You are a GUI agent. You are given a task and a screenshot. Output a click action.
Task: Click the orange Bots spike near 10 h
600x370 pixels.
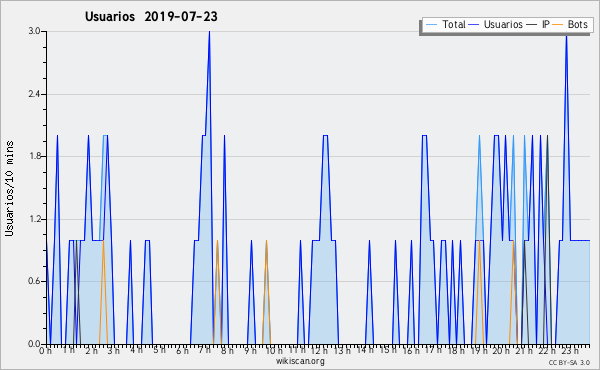pos(266,242)
